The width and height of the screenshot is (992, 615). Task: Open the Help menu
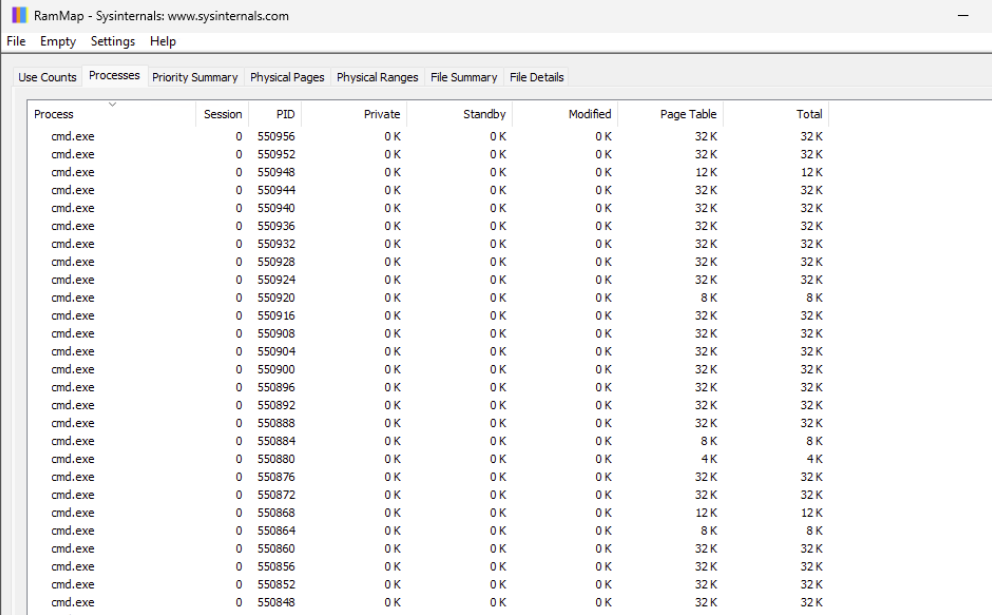pyautogui.click(x=163, y=41)
